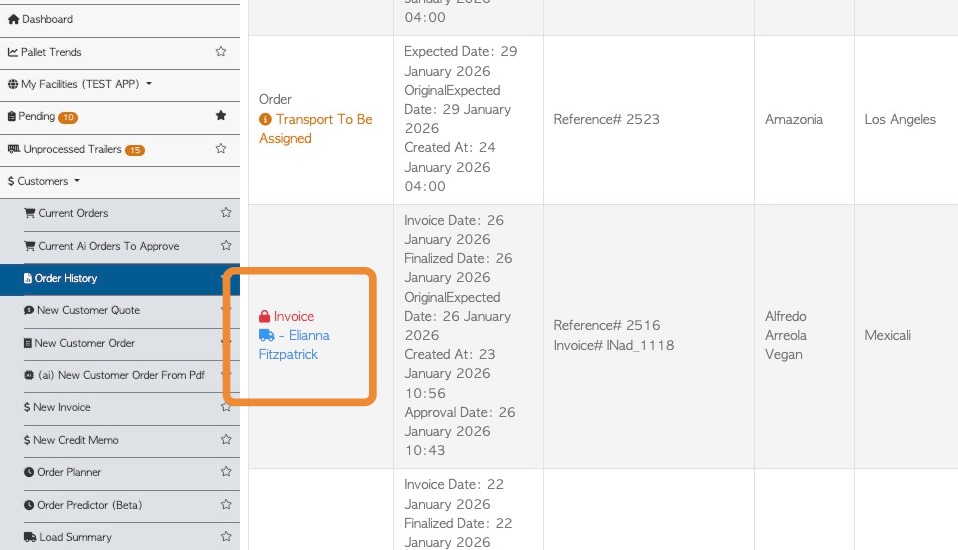Image resolution: width=958 pixels, height=550 pixels.
Task: Click the Pending count badge
Action: (68, 117)
